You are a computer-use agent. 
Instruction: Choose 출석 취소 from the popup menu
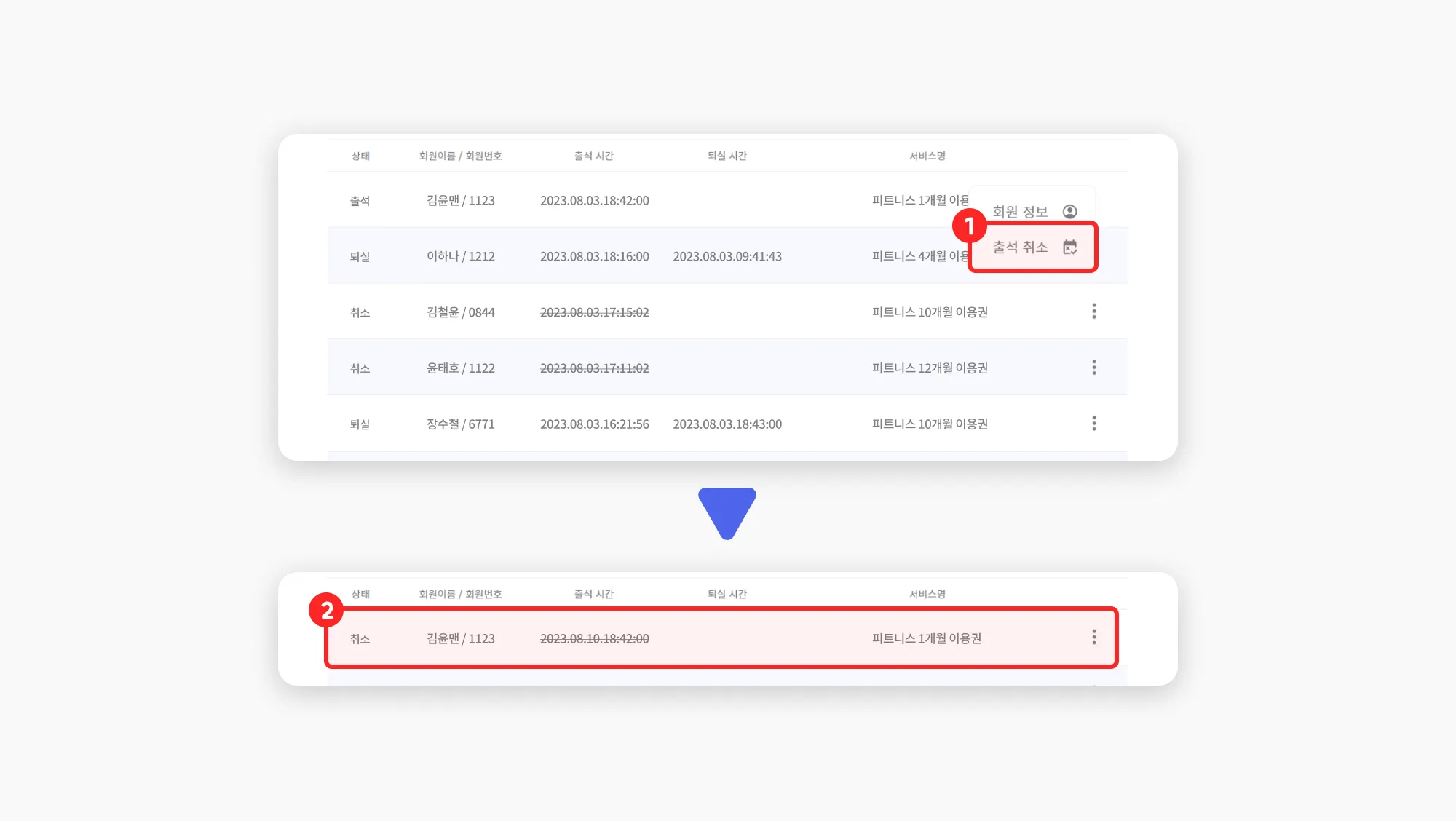tap(1020, 247)
